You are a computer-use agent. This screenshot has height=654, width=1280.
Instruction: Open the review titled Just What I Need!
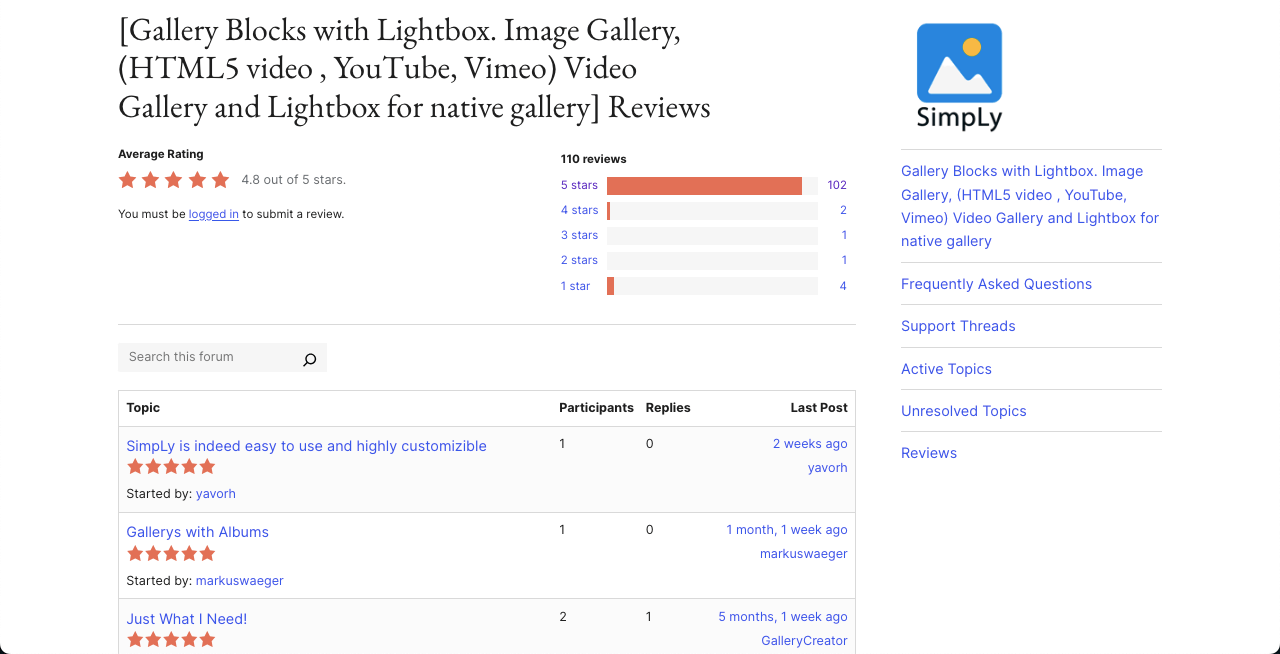[186, 618]
